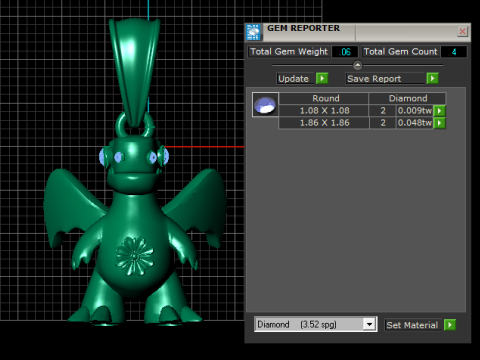The height and width of the screenshot is (360, 480).
Task: Click the Gem Reporter panel logo icon
Action: (x=253, y=32)
